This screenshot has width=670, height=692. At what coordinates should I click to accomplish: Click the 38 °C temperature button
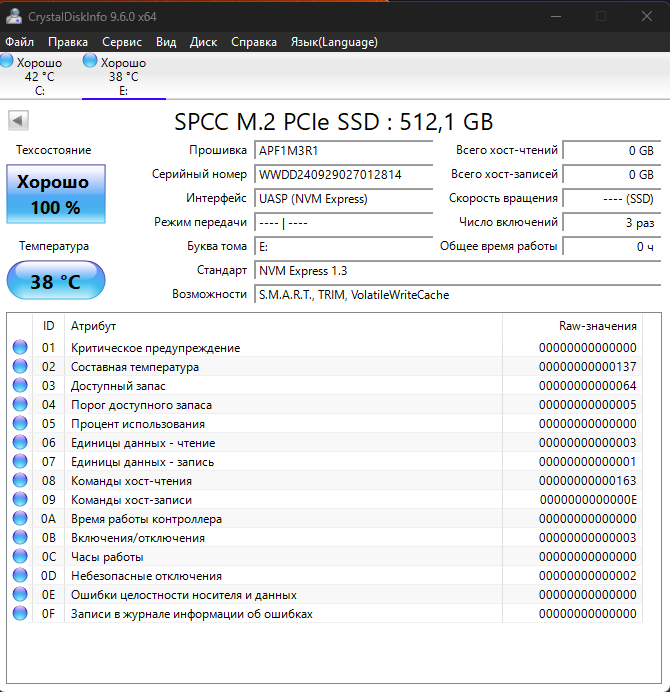point(55,282)
